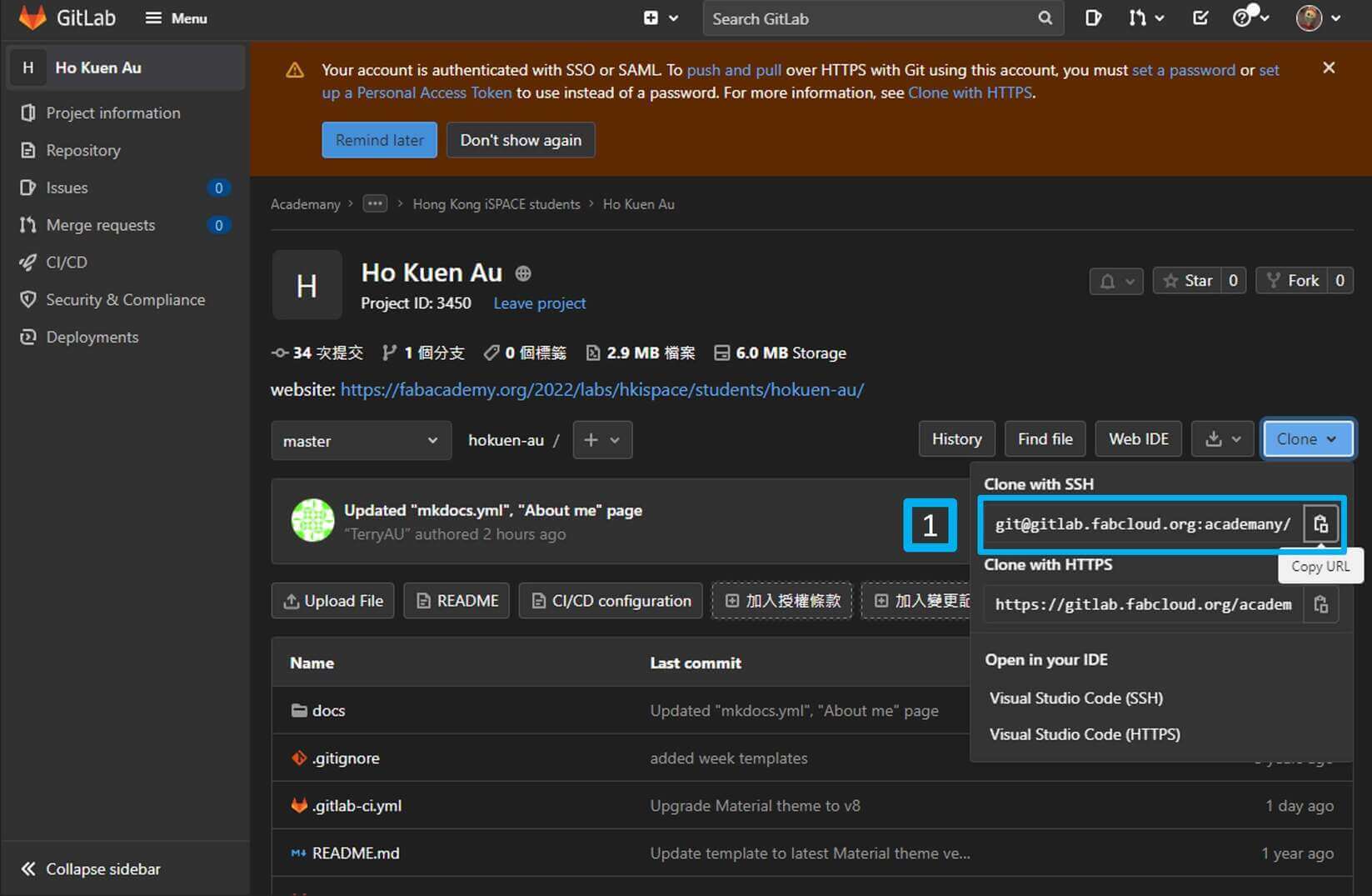1372x896 pixels.
Task: Expand the master branch selector
Action: 361,440
